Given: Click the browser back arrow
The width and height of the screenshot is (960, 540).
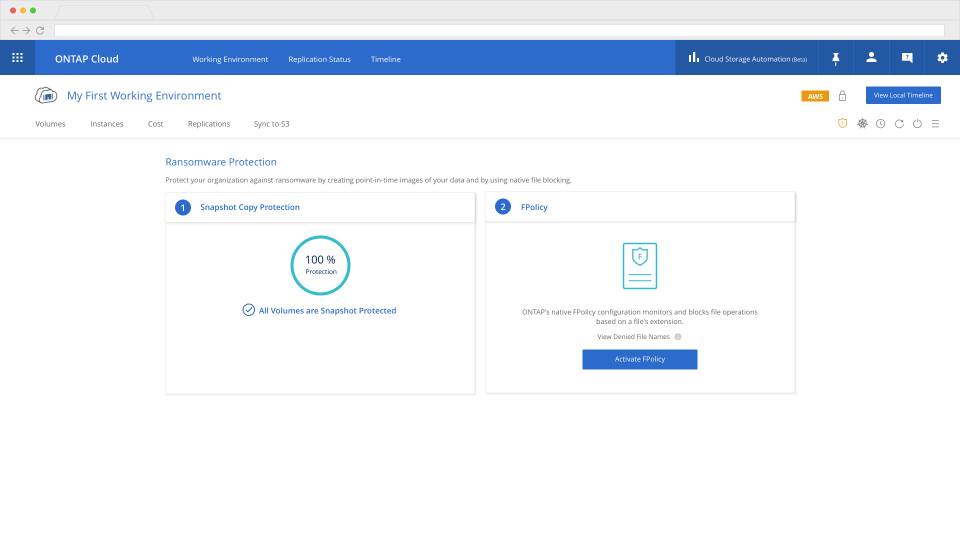Looking at the screenshot, I should pyautogui.click(x=15, y=30).
